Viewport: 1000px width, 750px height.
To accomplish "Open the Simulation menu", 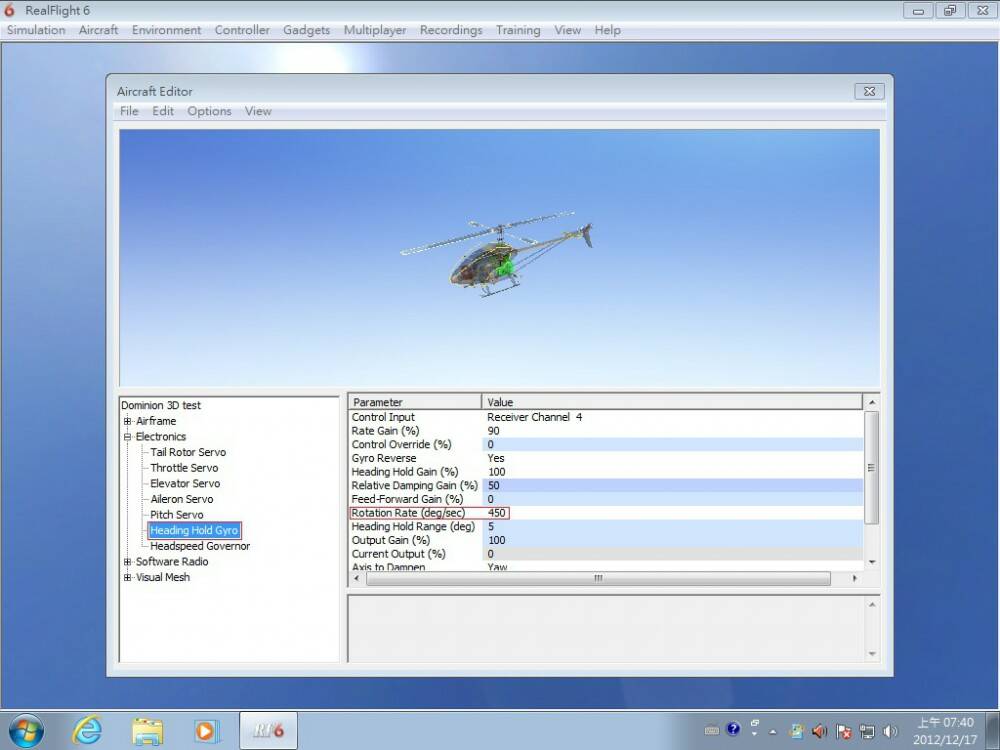I will 36,30.
